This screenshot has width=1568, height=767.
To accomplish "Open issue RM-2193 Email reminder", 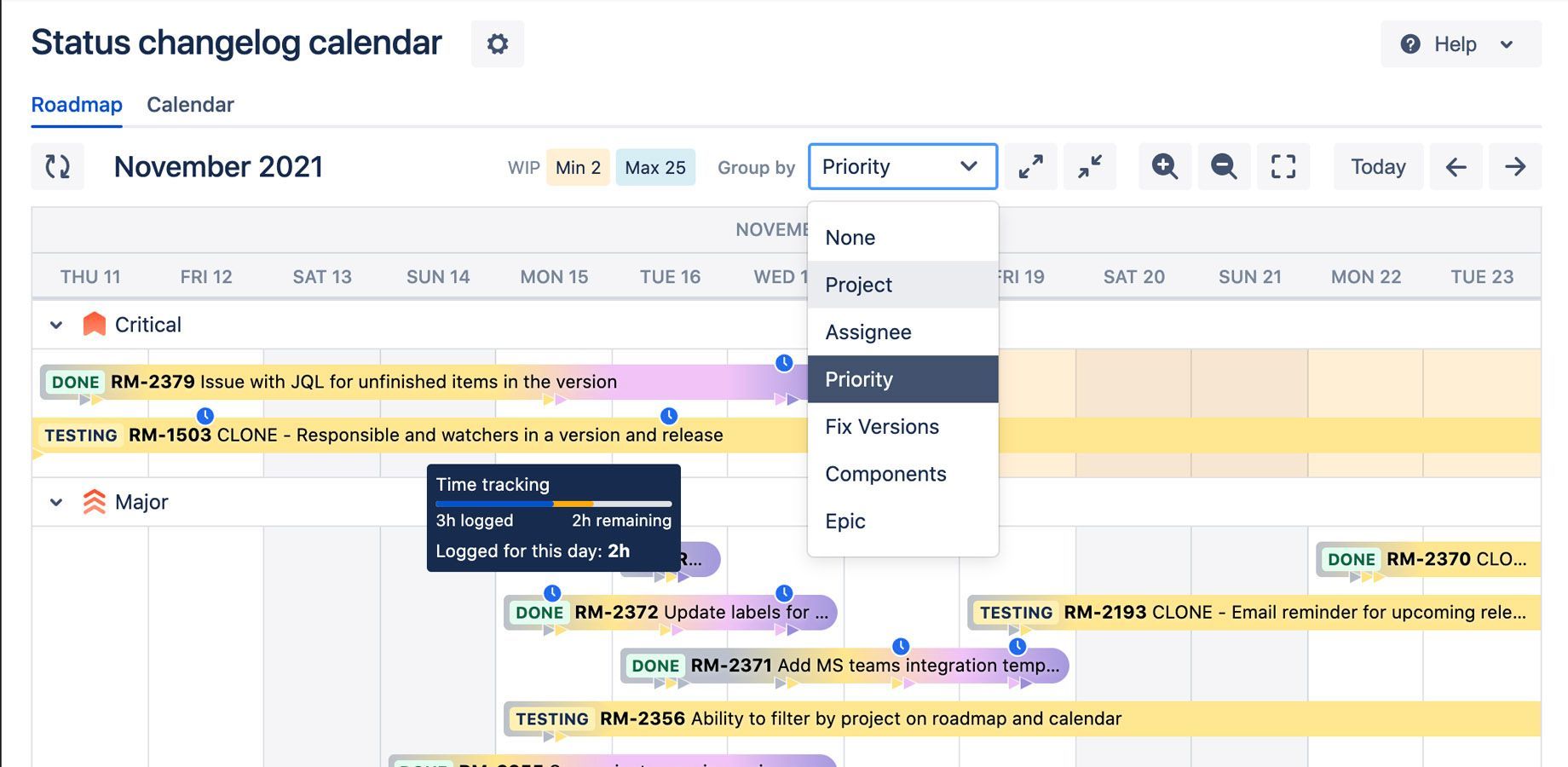I will [1254, 612].
